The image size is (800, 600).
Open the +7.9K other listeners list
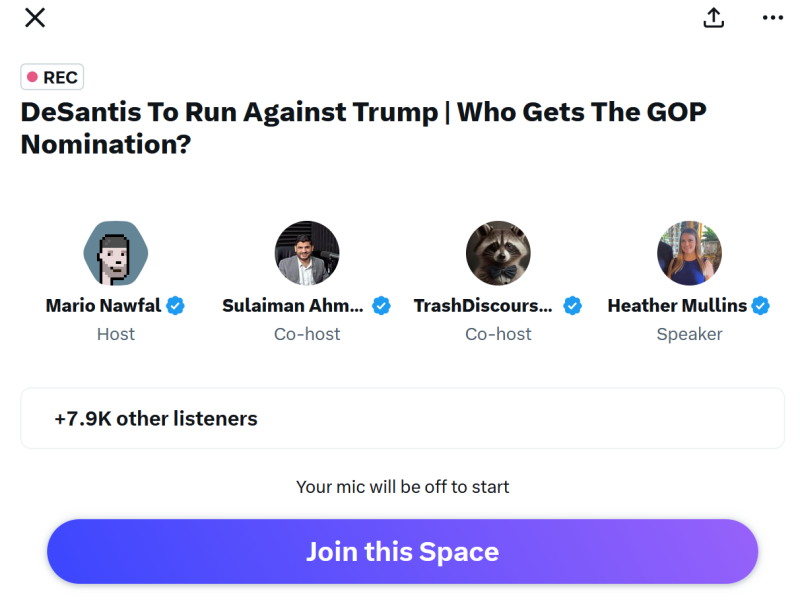tap(402, 419)
